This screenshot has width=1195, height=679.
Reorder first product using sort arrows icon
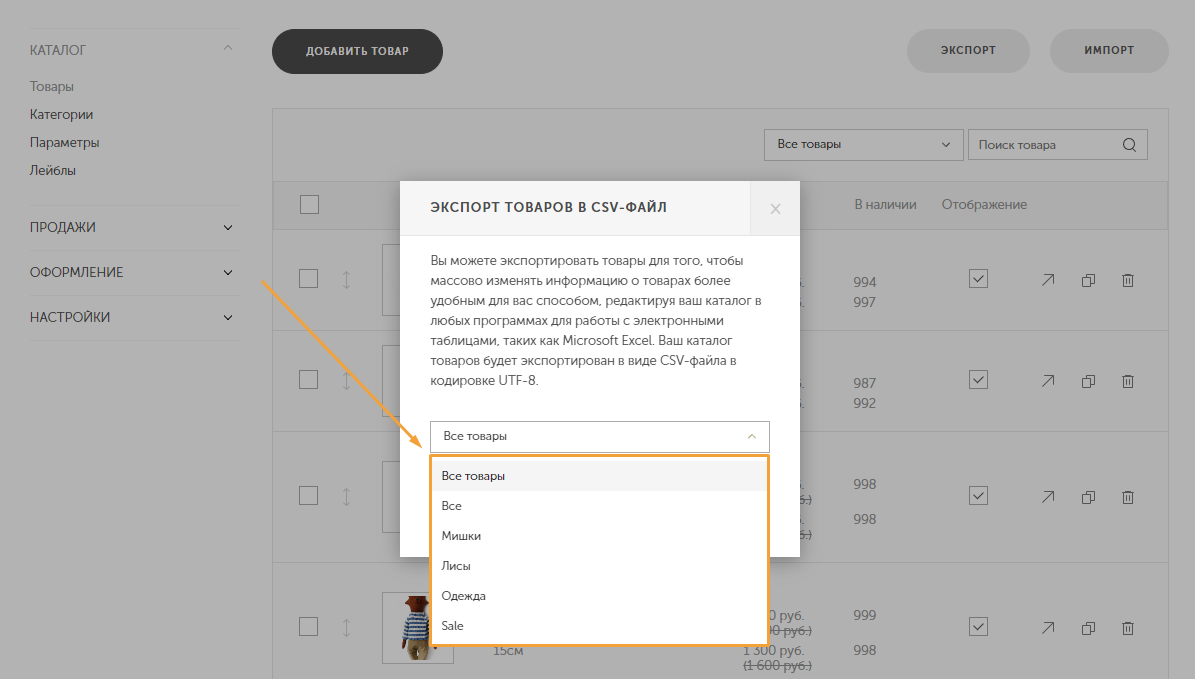tap(346, 280)
